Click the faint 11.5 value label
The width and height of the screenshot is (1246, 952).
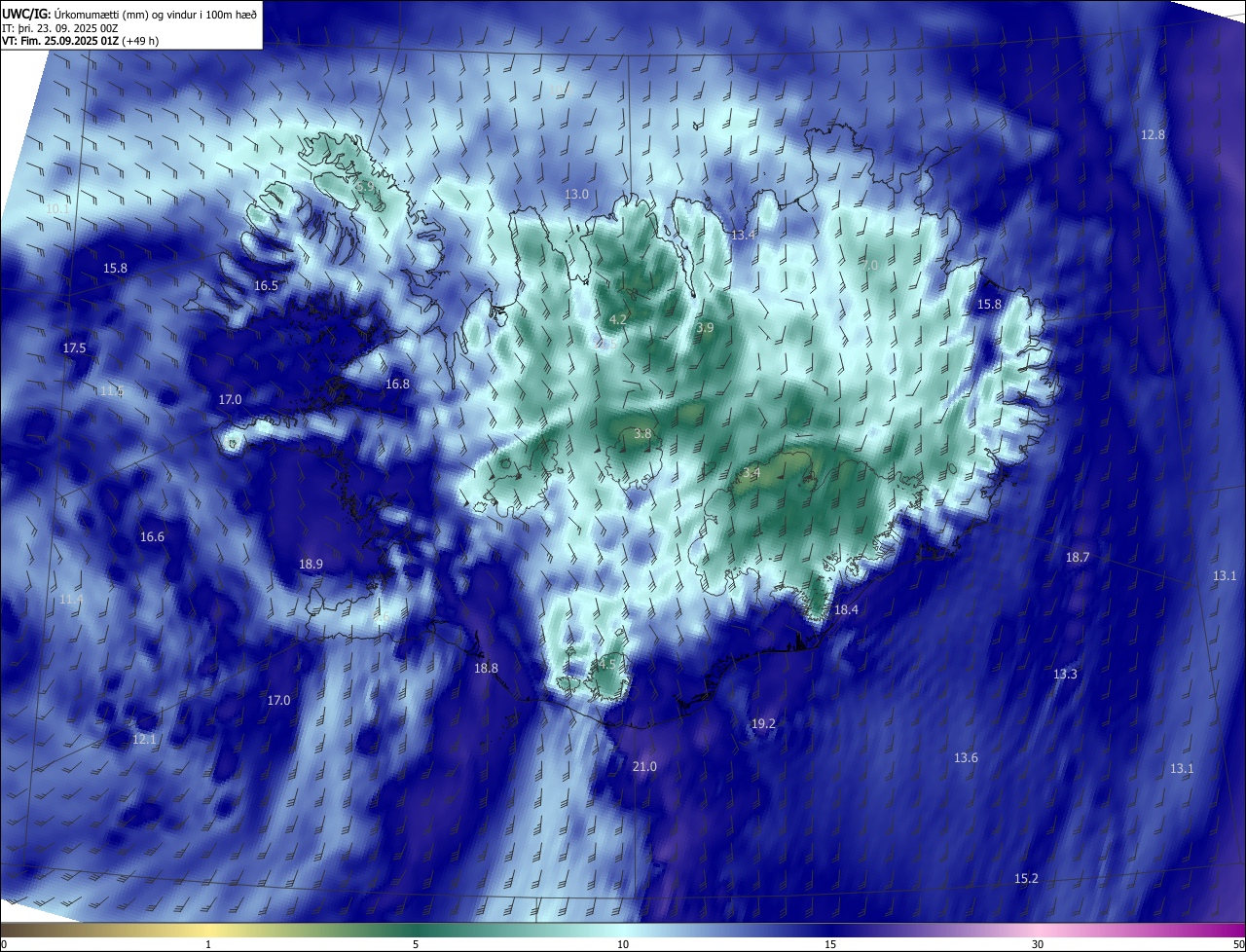point(112,391)
